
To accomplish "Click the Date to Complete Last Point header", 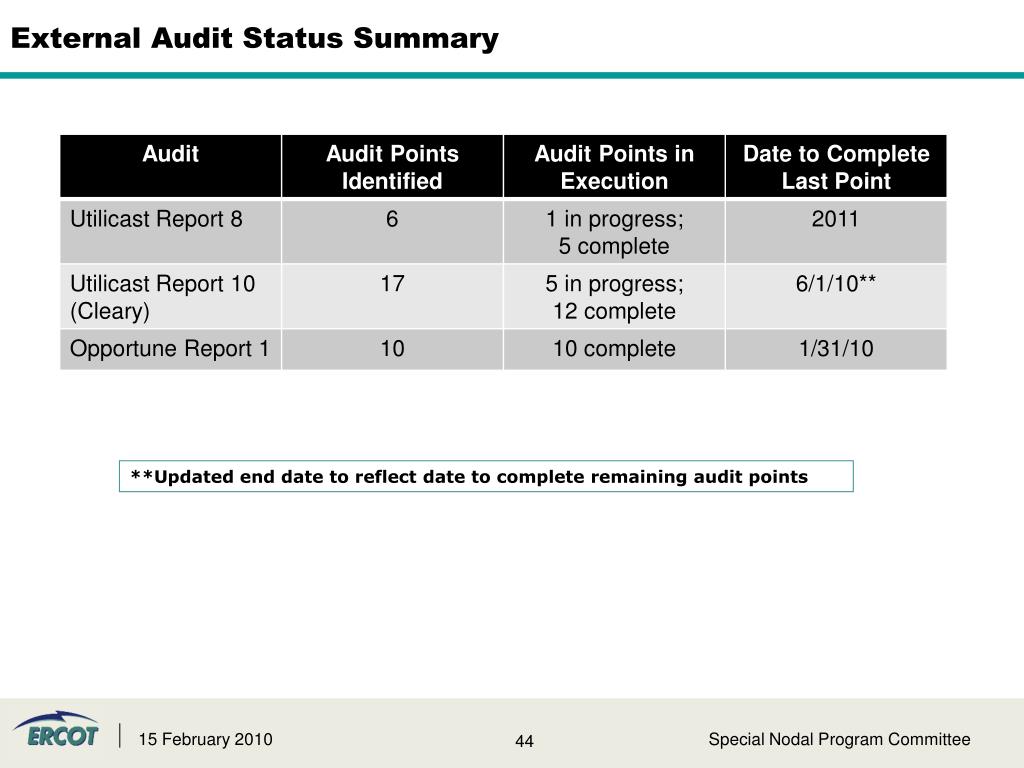I will [836, 166].
